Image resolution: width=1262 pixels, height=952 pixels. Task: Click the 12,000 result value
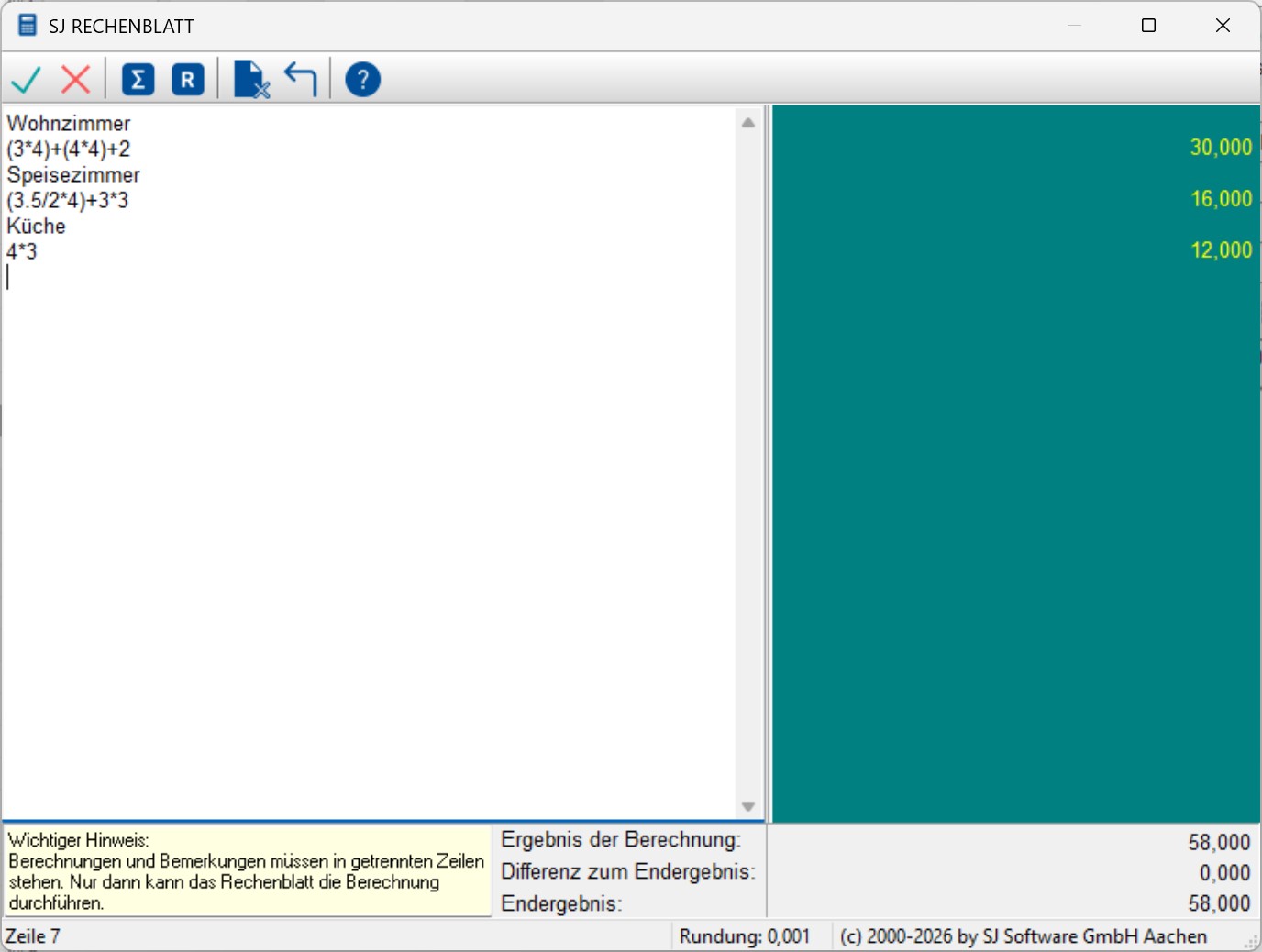(x=1221, y=249)
